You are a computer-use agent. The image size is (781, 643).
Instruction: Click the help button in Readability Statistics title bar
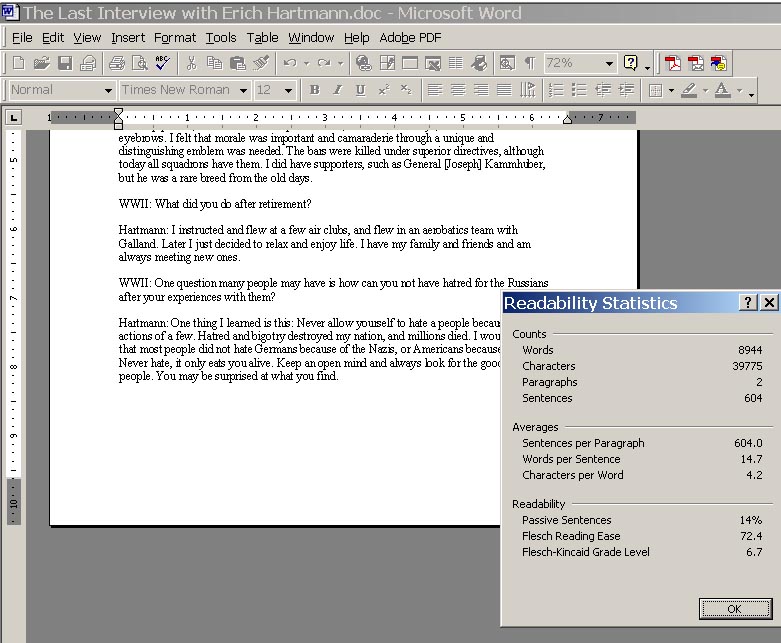(748, 303)
